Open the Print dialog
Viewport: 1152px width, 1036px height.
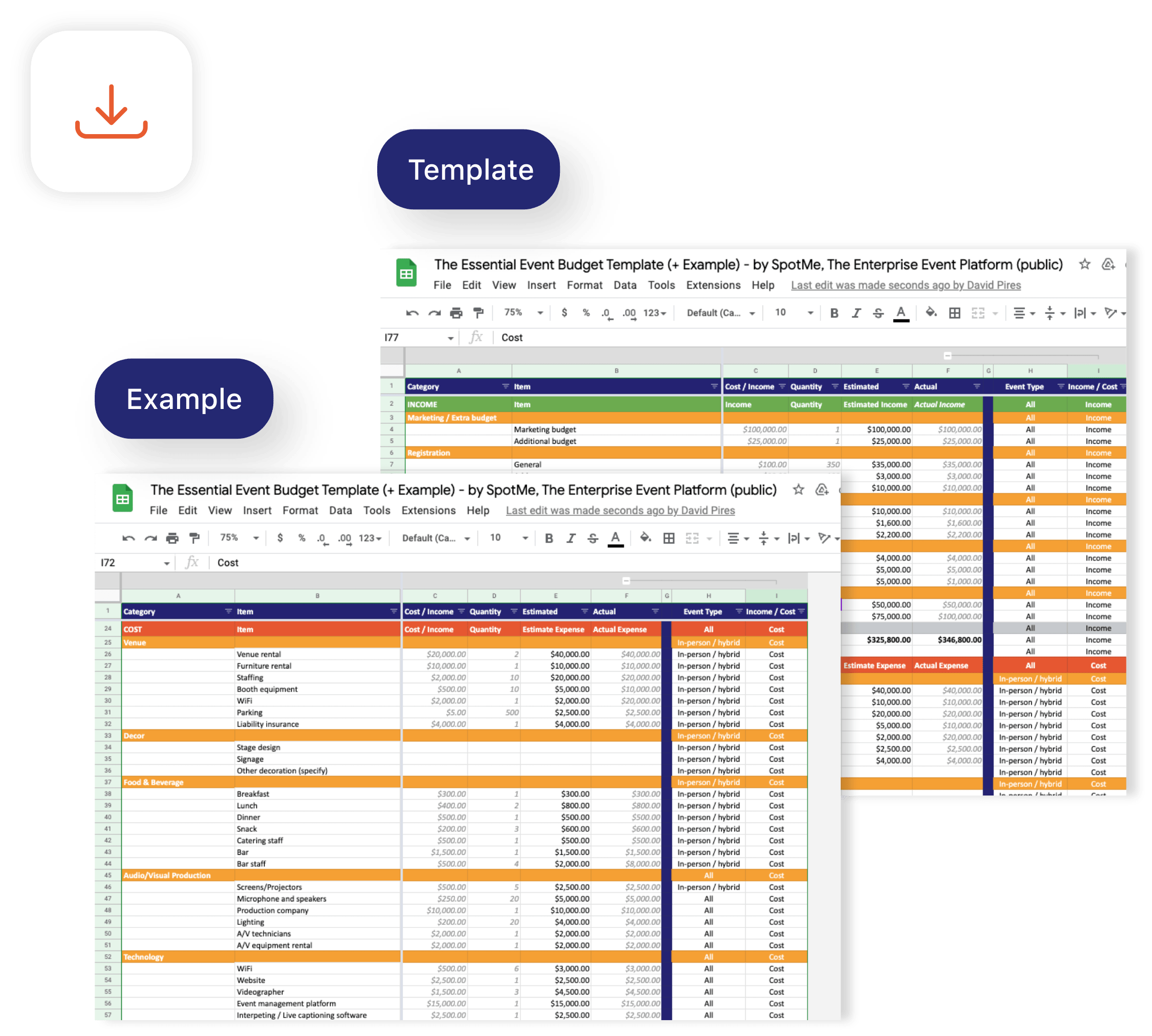point(172,538)
